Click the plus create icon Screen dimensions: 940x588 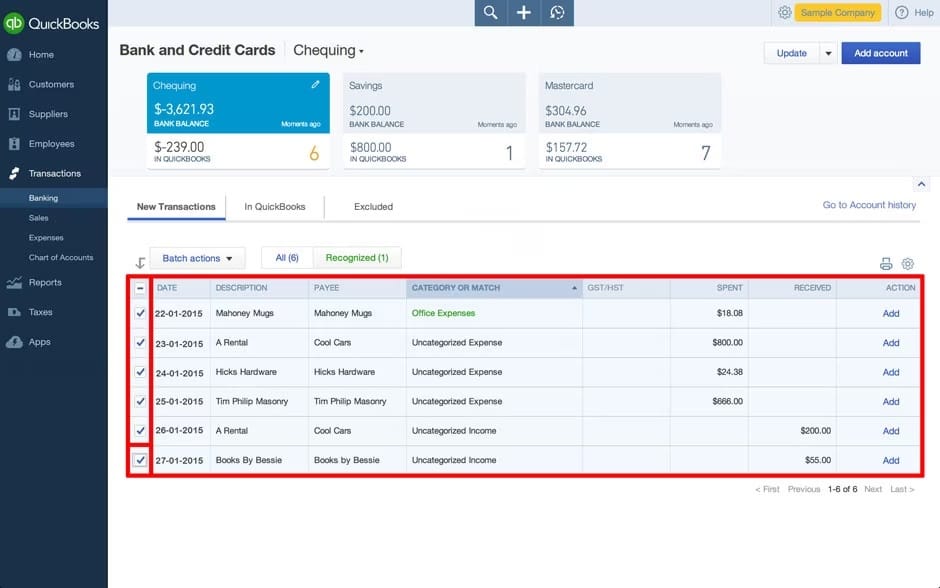[524, 12]
